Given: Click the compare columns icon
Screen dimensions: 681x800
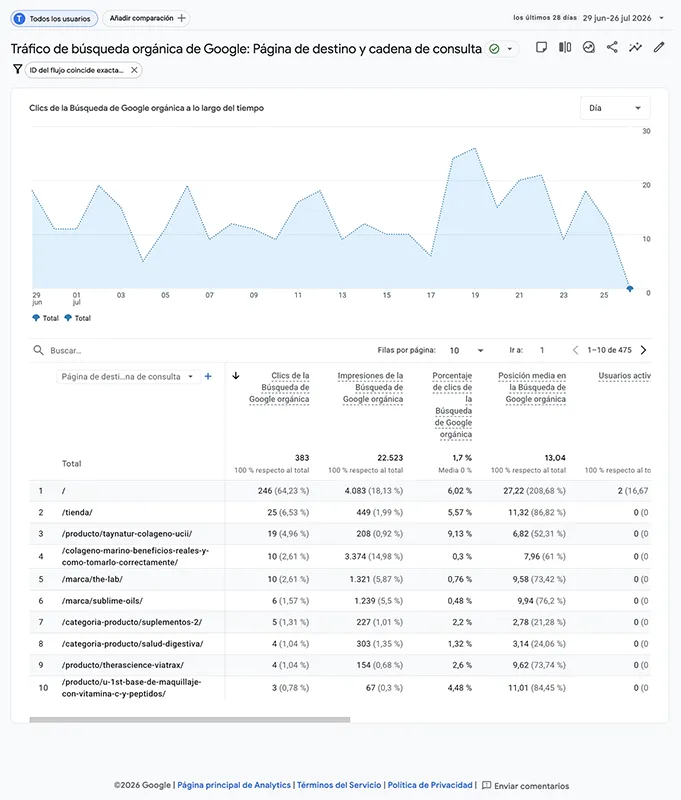Looking at the screenshot, I should point(565,47).
